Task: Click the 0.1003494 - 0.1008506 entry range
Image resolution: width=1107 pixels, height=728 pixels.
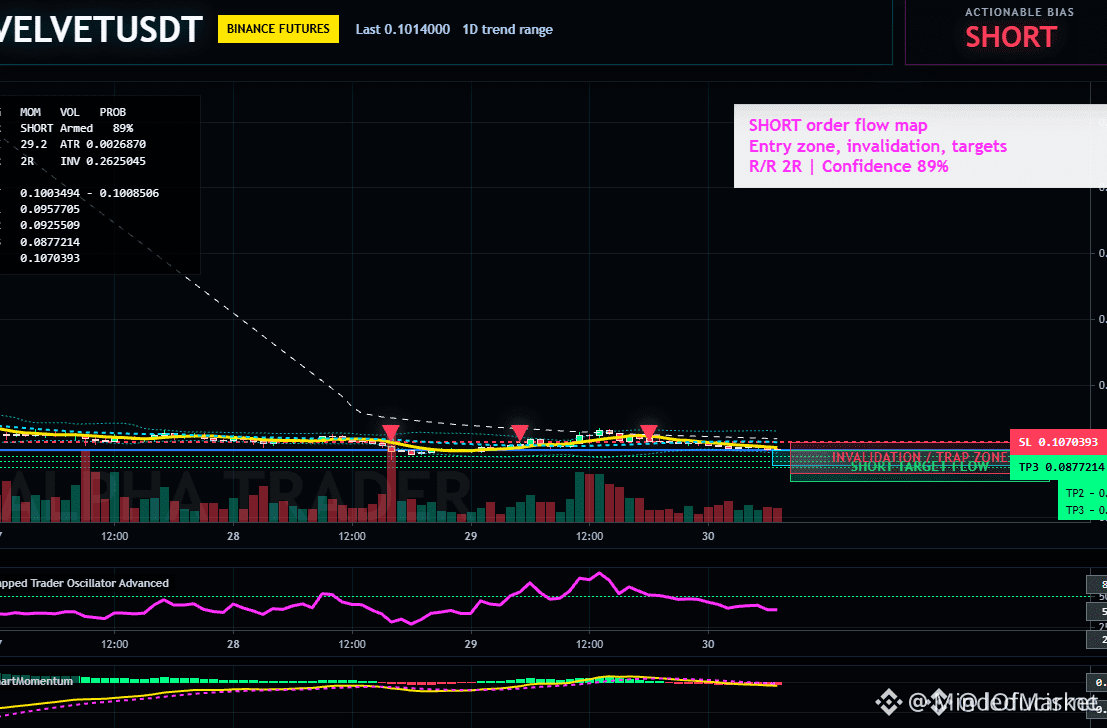Action: (90, 193)
